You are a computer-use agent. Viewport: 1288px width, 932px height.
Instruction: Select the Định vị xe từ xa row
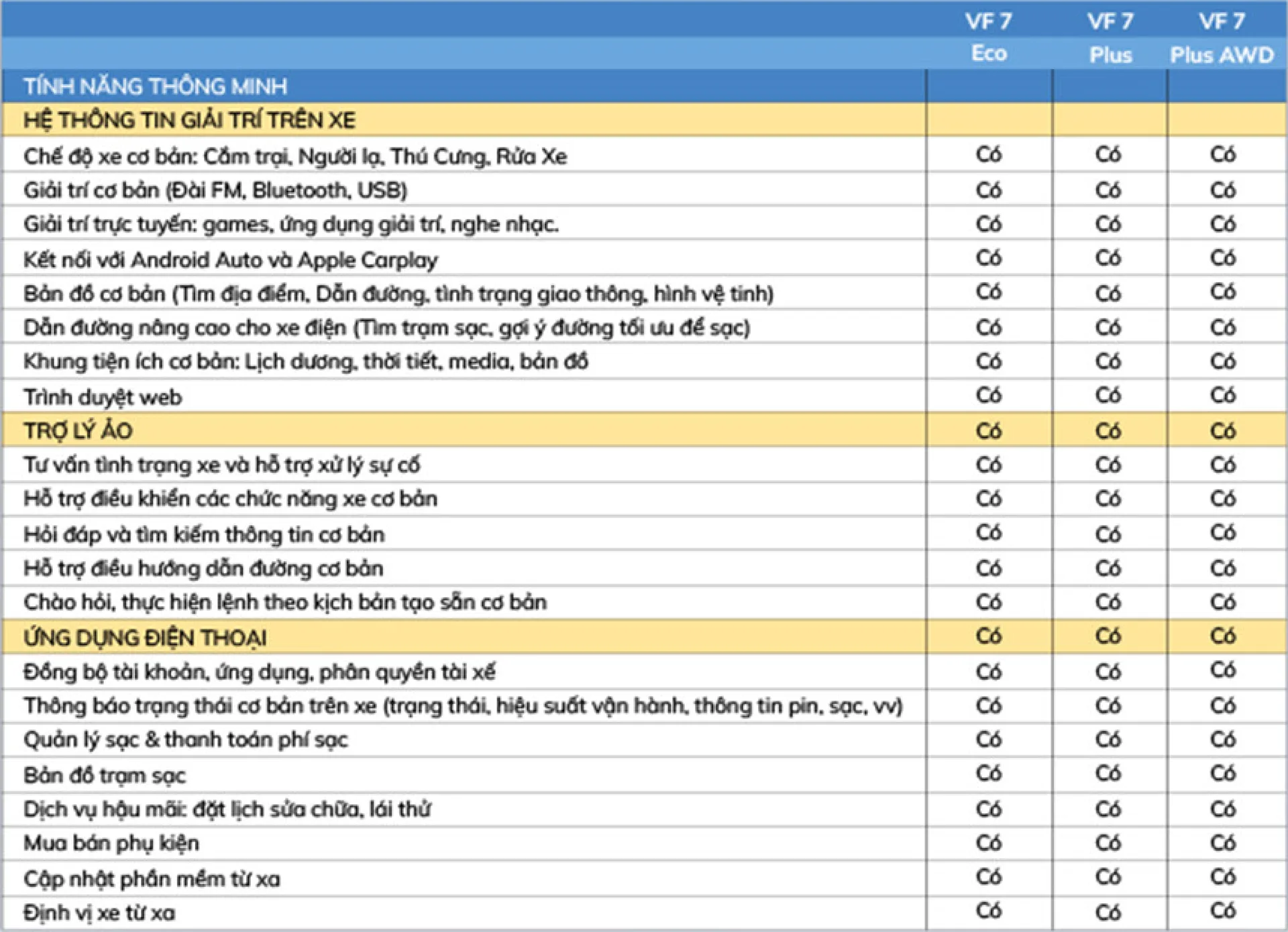point(99,913)
